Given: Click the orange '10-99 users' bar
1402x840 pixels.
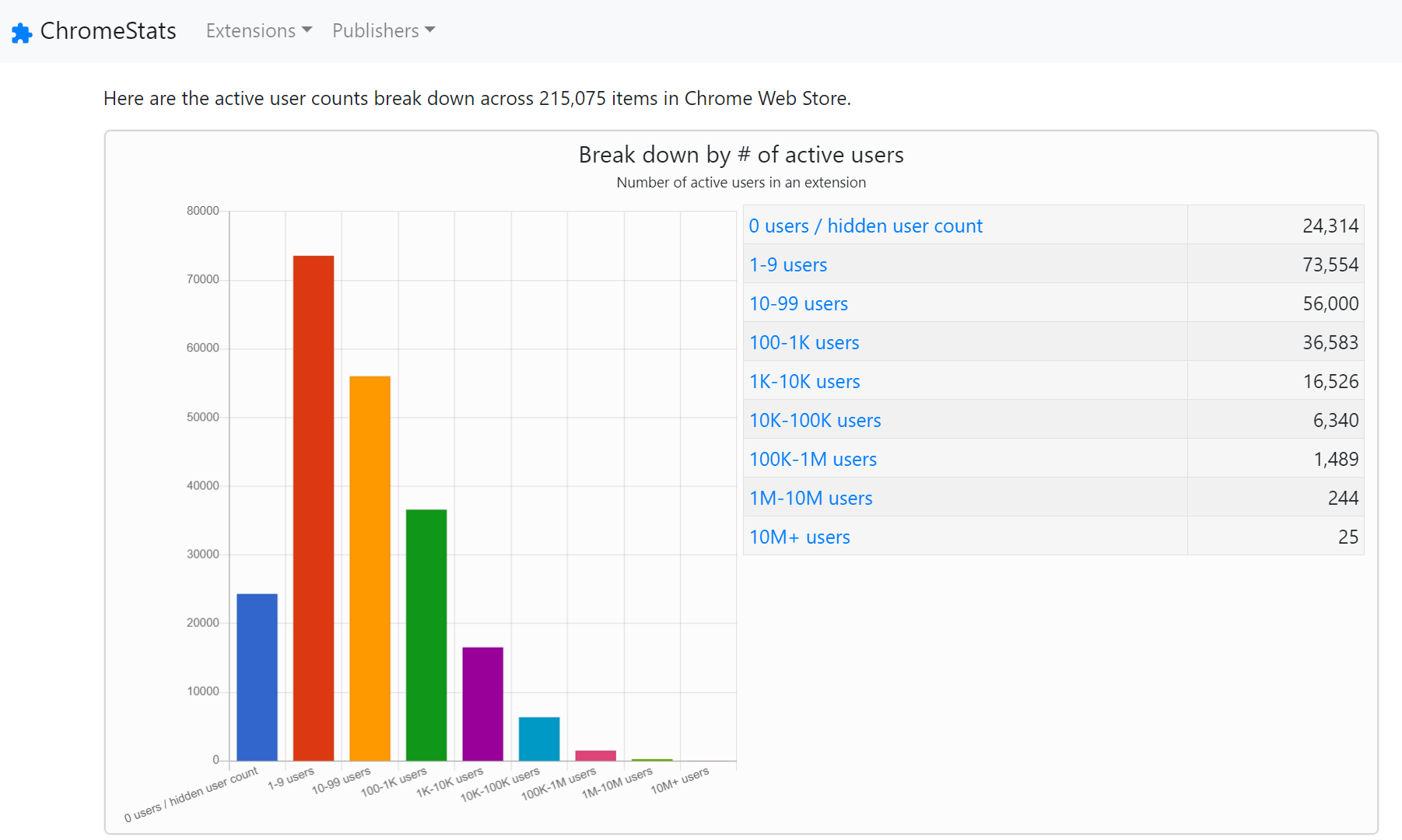Looking at the screenshot, I should [x=370, y=568].
